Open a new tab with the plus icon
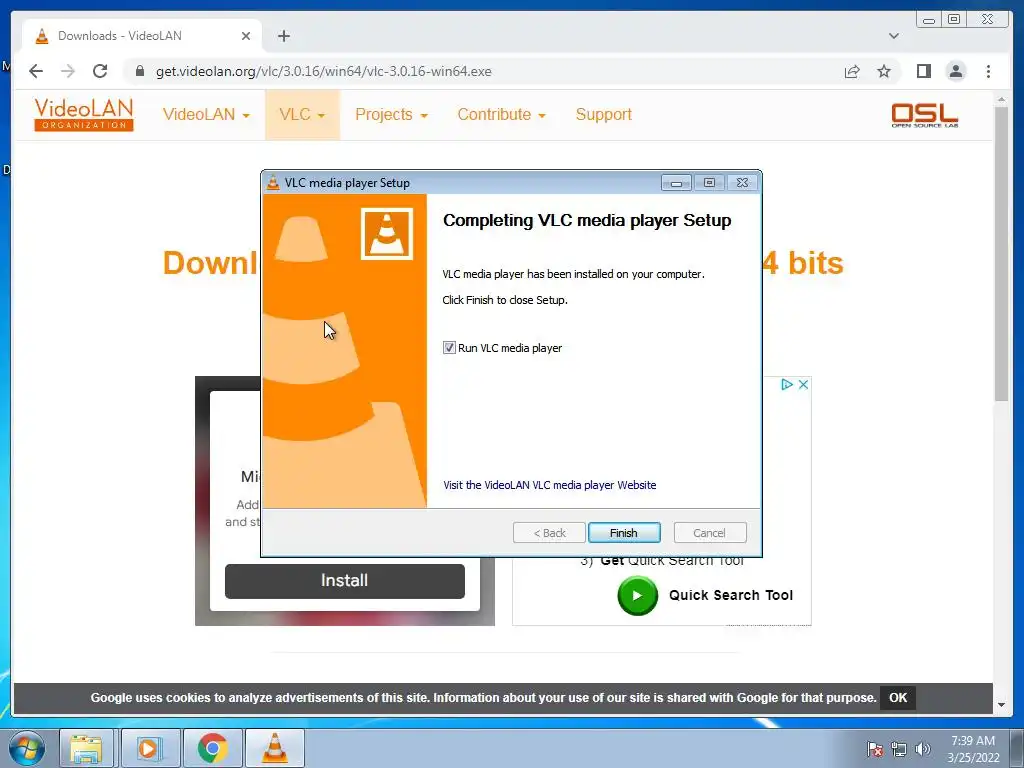Screen dimensions: 1024x768 [283, 36]
